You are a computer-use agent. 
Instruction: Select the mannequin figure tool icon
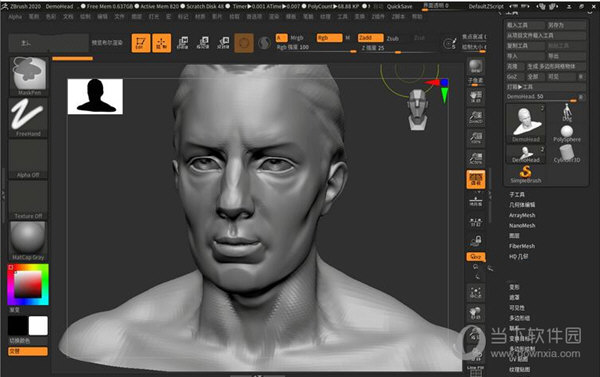567,113
